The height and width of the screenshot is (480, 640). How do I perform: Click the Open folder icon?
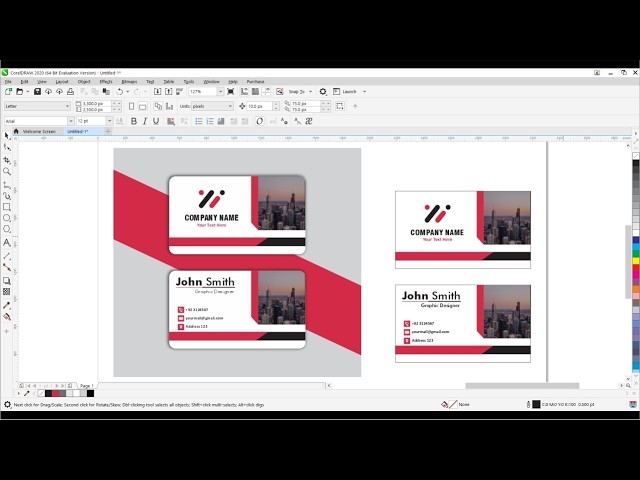[x=20, y=91]
